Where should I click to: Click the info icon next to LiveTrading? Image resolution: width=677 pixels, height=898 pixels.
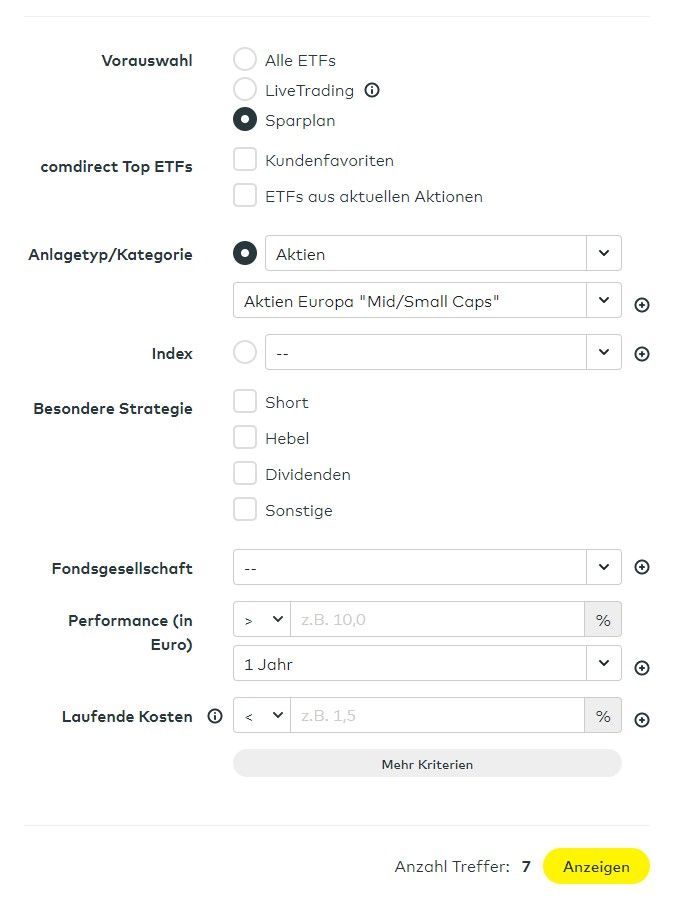pos(372,90)
